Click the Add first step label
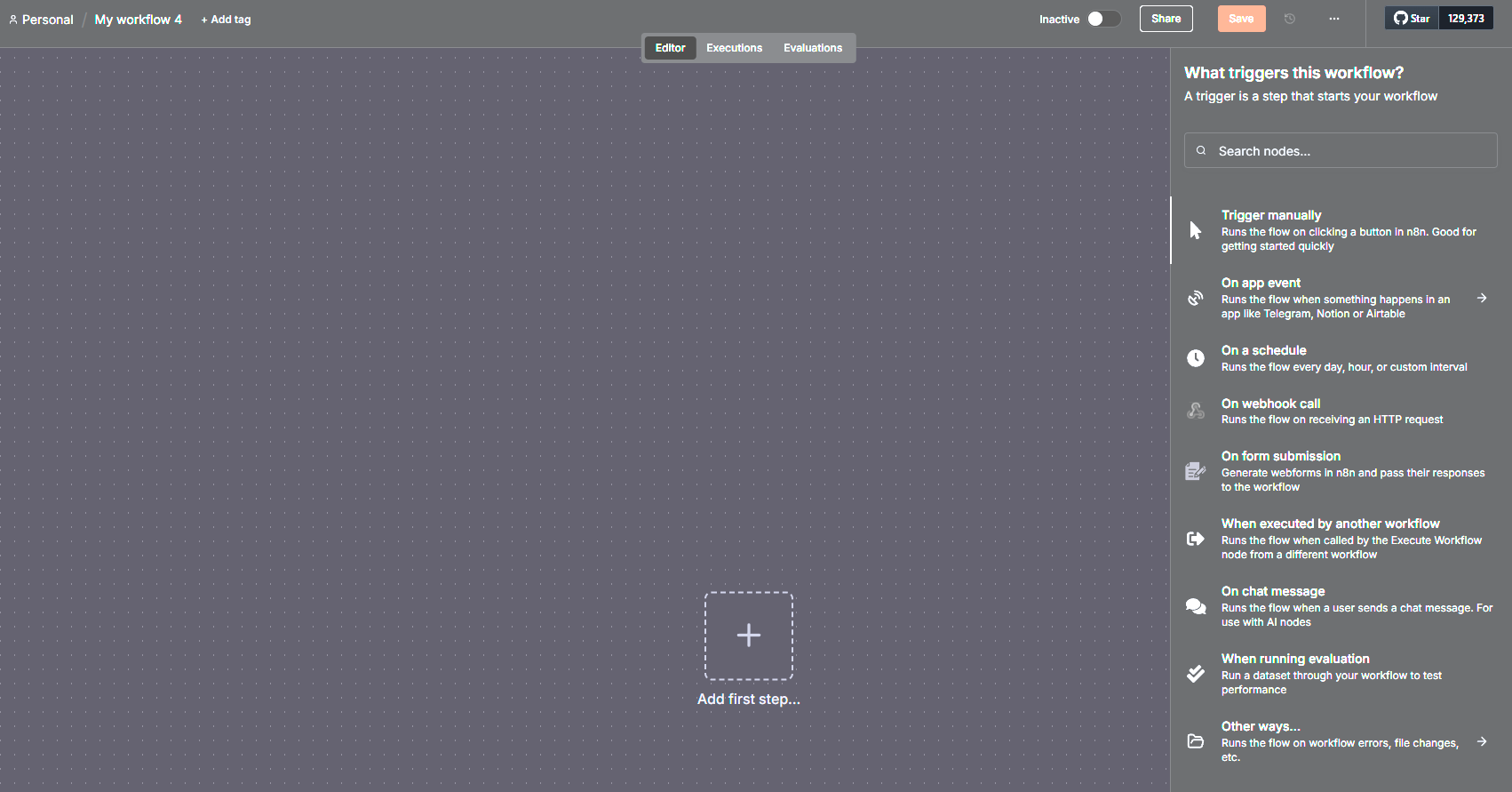Viewport: 1512px width, 792px height. tap(749, 700)
